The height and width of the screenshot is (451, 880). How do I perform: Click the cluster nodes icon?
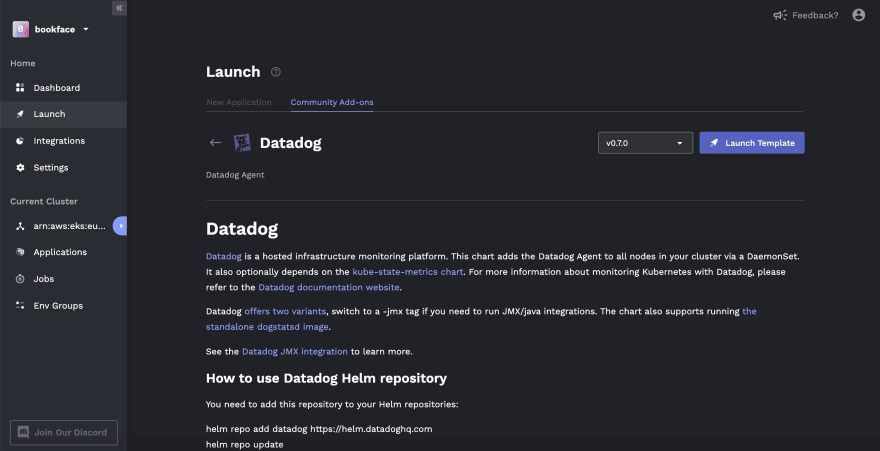(20, 226)
